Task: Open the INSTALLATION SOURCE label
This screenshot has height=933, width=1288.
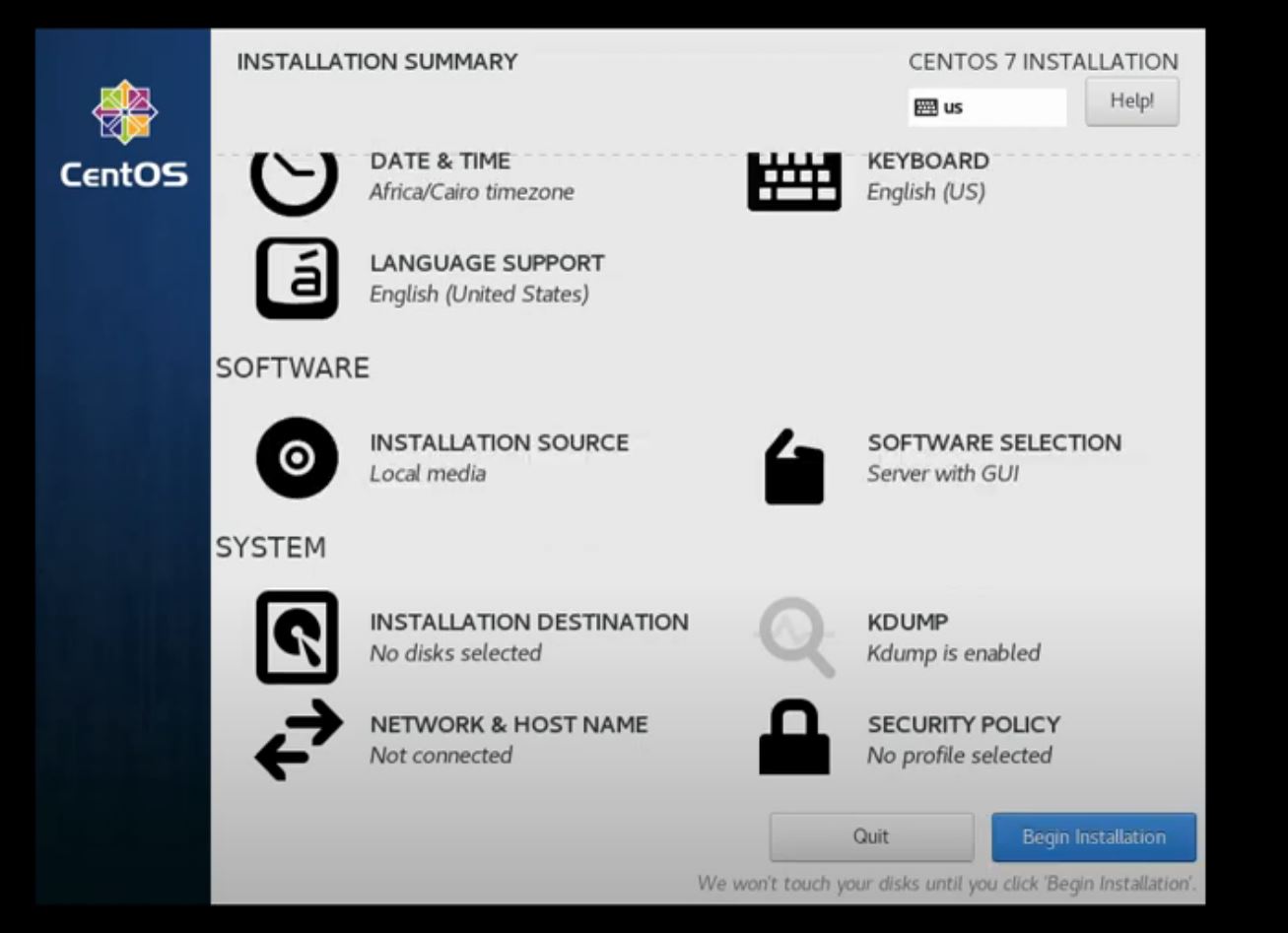Action: click(500, 443)
